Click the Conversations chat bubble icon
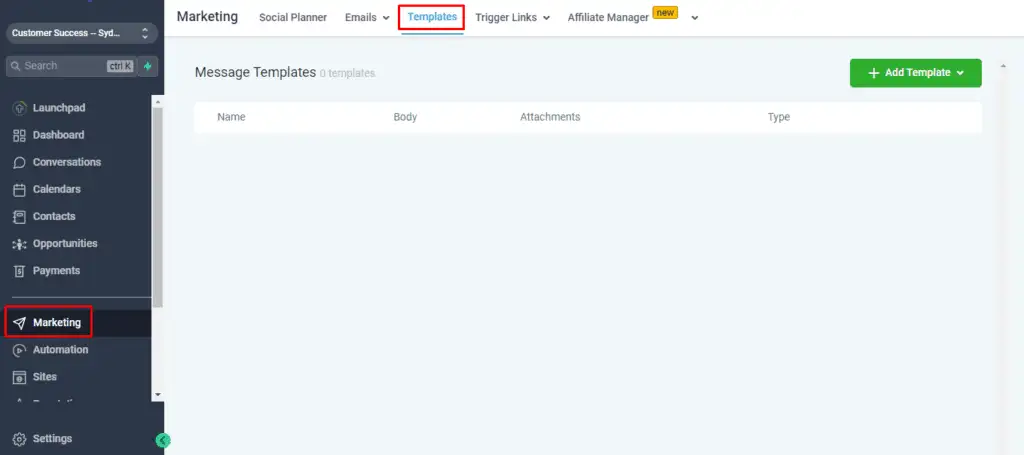 coord(19,162)
